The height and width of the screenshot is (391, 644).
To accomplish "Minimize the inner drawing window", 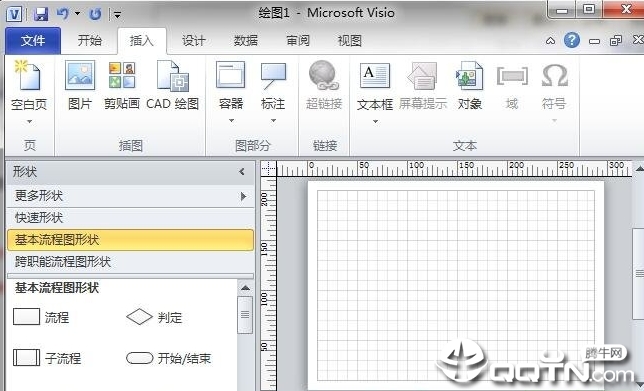I will click(594, 41).
